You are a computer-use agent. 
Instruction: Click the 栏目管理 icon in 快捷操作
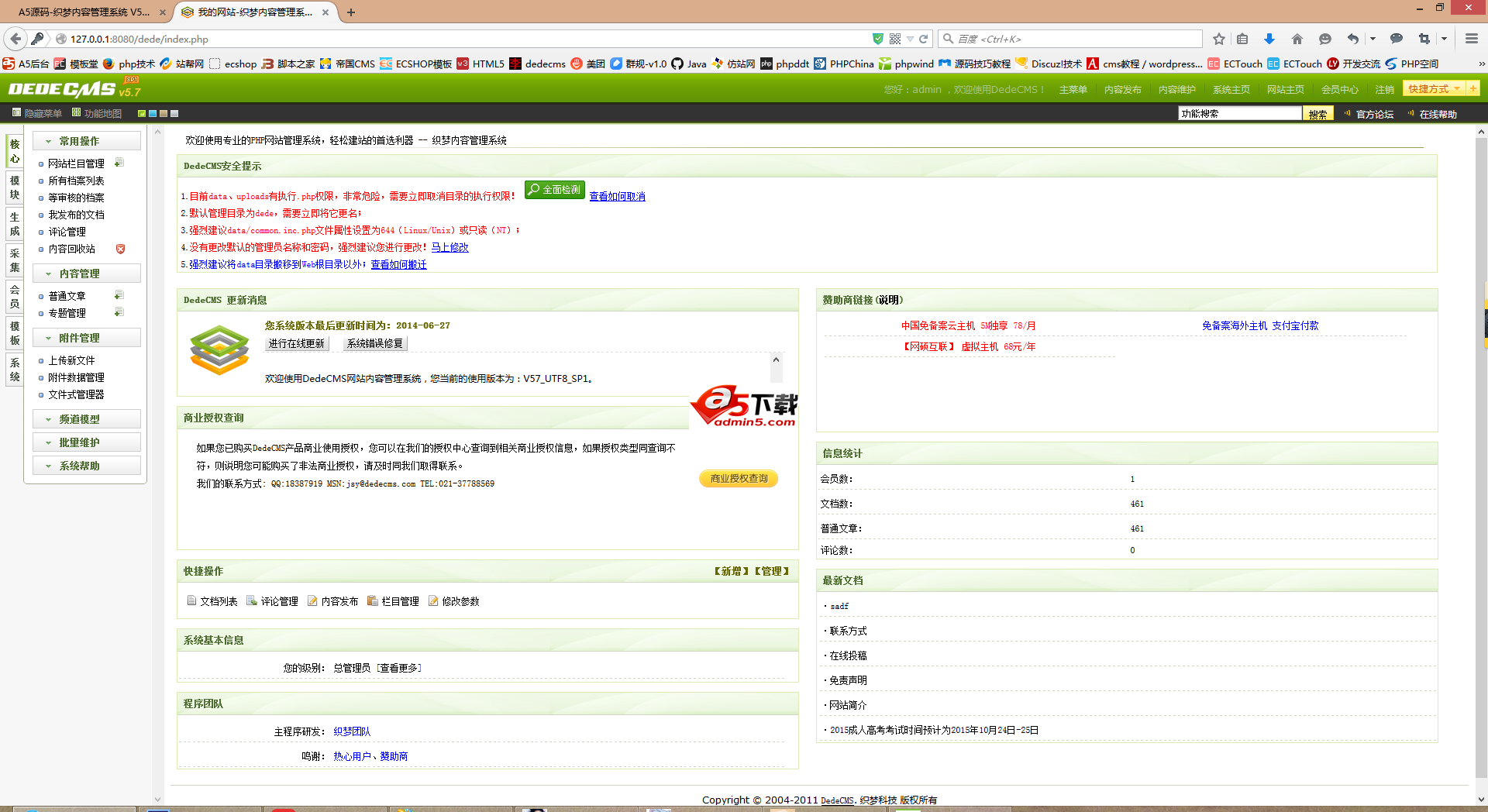click(373, 600)
